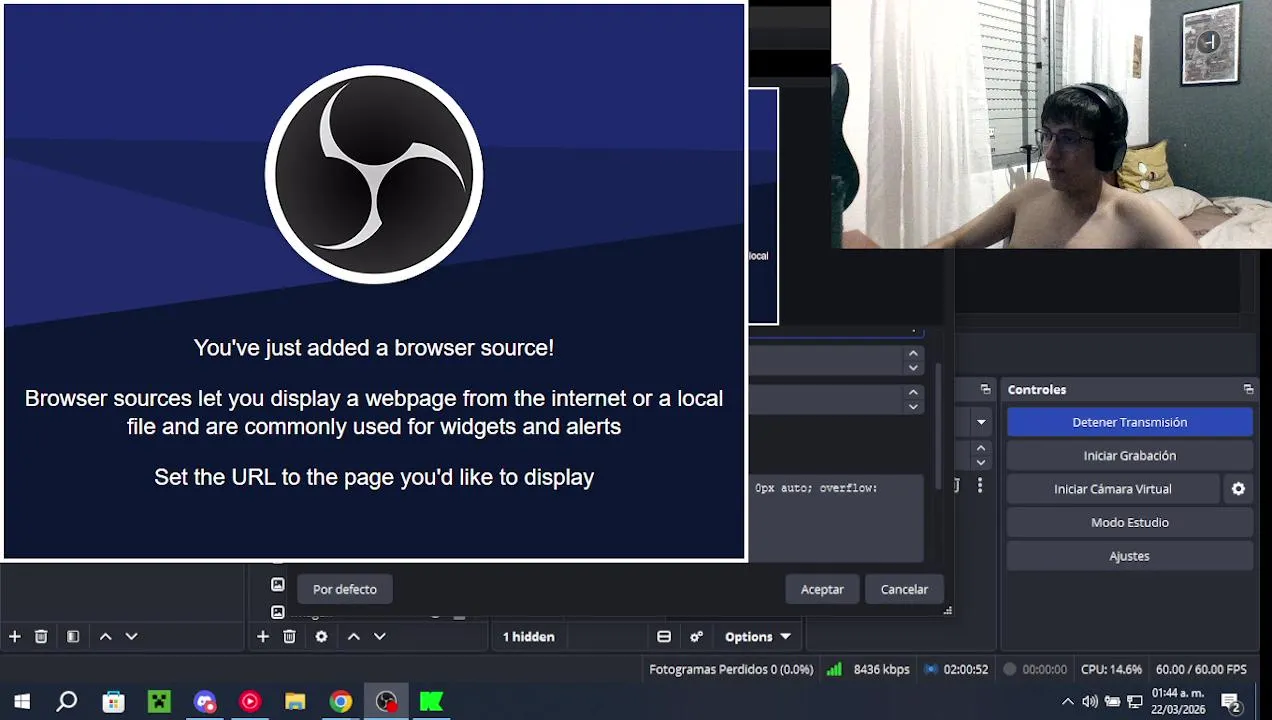Move source up arrow in Sources panel

click(353, 636)
